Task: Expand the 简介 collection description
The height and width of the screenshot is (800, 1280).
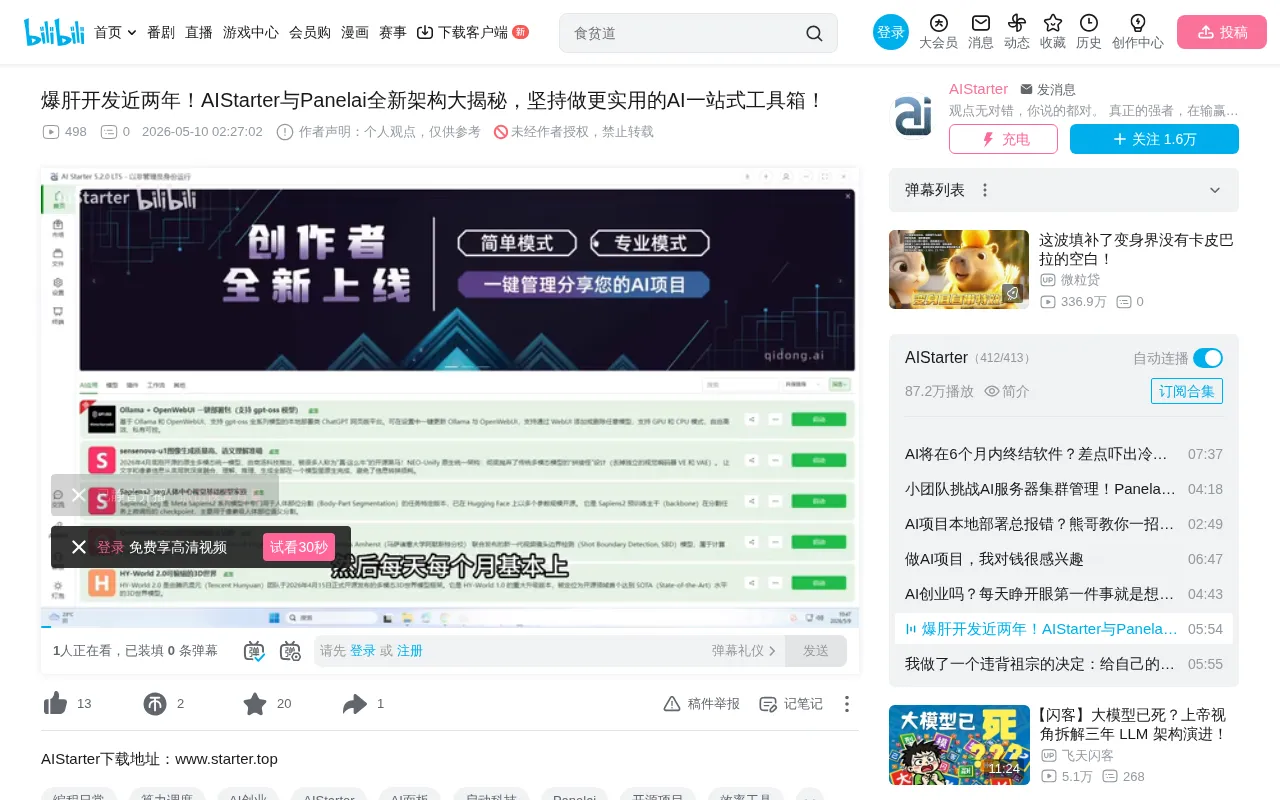Action: pos(1007,391)
